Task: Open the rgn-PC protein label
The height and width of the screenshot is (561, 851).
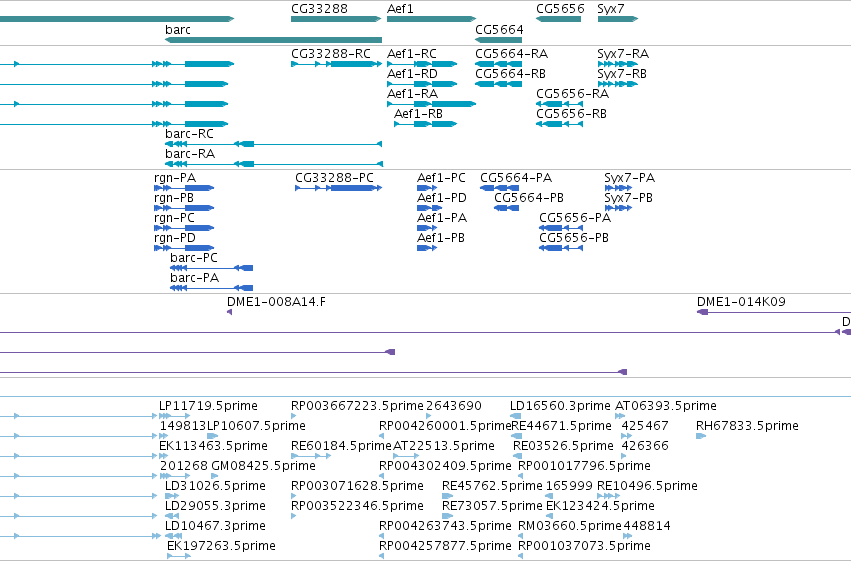Action: point(174,218)
